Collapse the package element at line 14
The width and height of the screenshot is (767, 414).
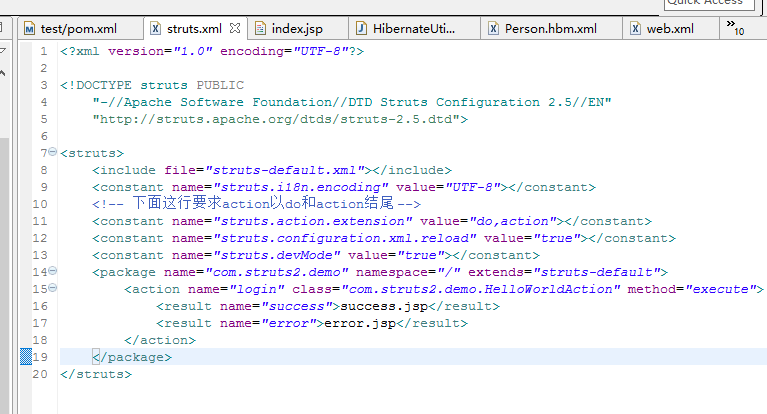[x=53, y=271]
